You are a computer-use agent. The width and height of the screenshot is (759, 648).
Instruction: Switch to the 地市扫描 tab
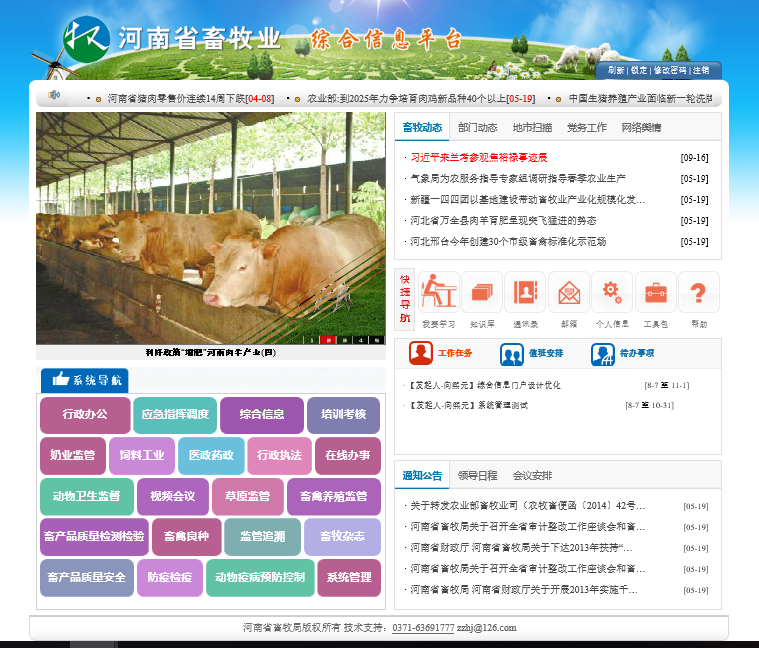click(x=532, y=127)
